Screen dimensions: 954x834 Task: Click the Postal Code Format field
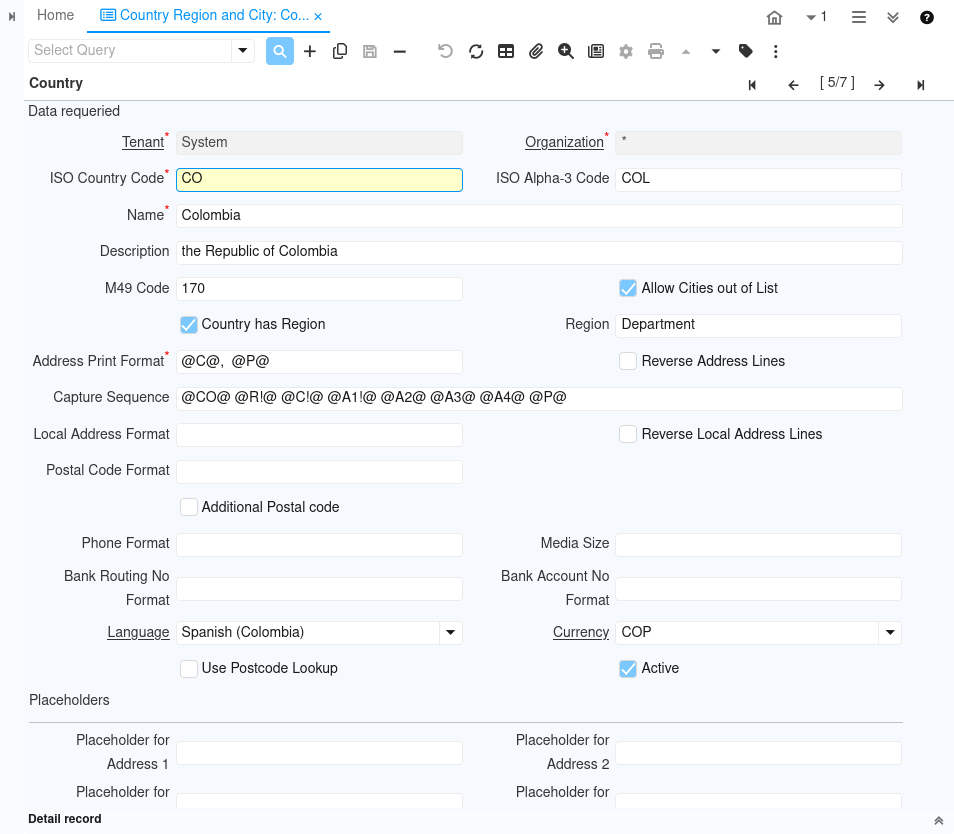(x=319, y=471)
